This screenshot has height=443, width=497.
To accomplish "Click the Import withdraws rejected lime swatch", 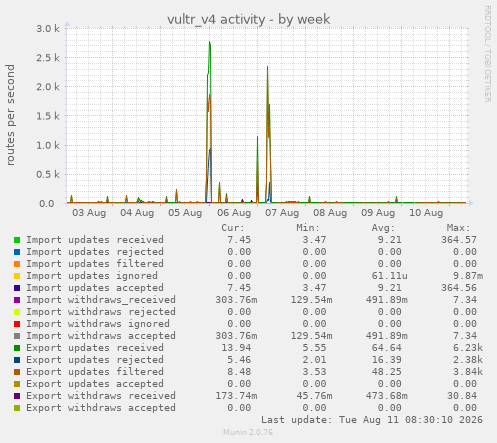I will (17, 312).
